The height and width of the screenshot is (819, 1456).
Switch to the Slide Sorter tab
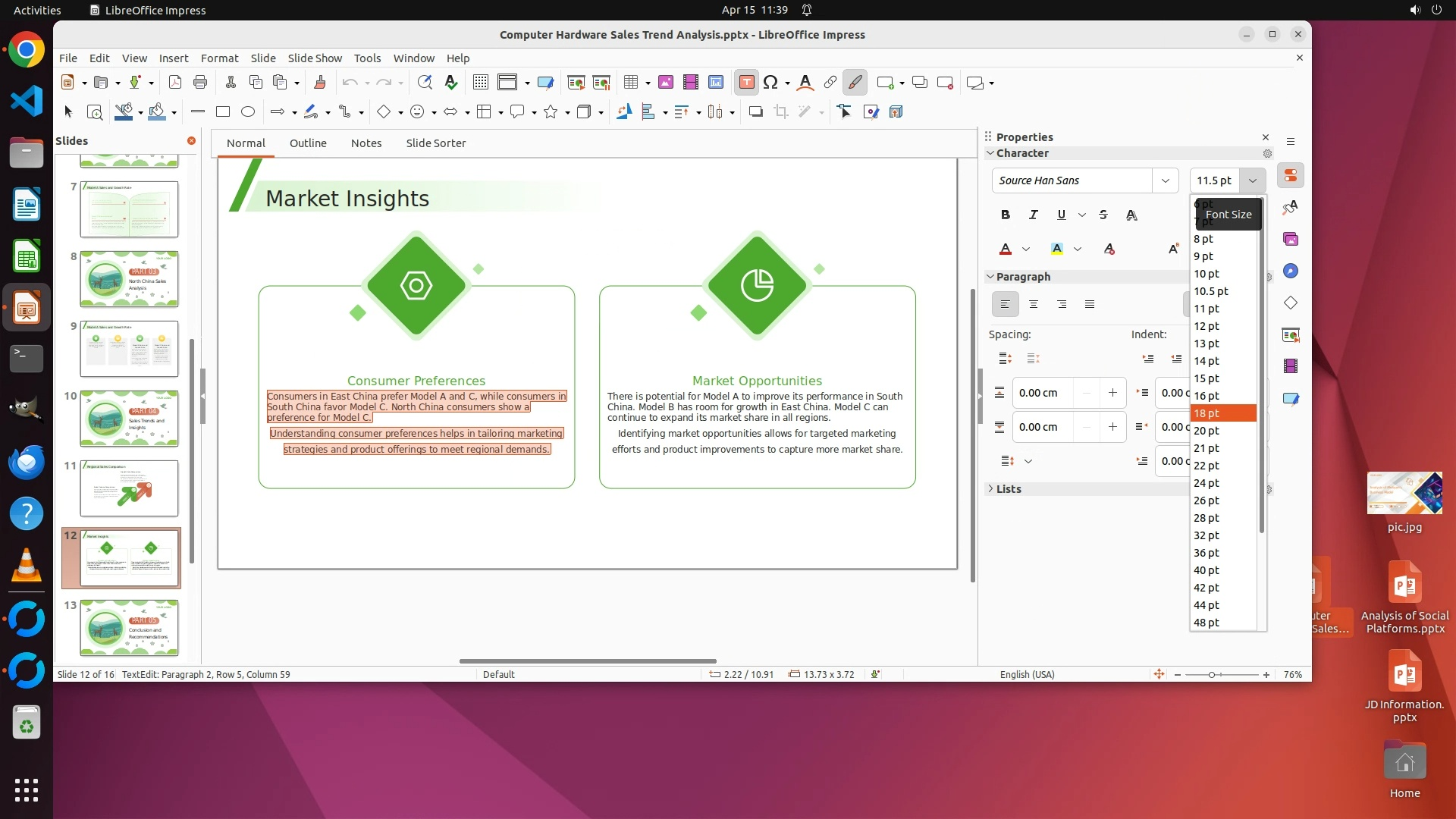pyautogui.click(x=435, y=143)
